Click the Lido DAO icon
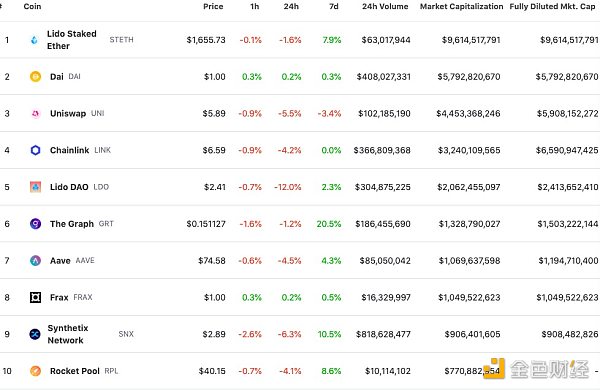600x390 pixels. tap(35, 187)
